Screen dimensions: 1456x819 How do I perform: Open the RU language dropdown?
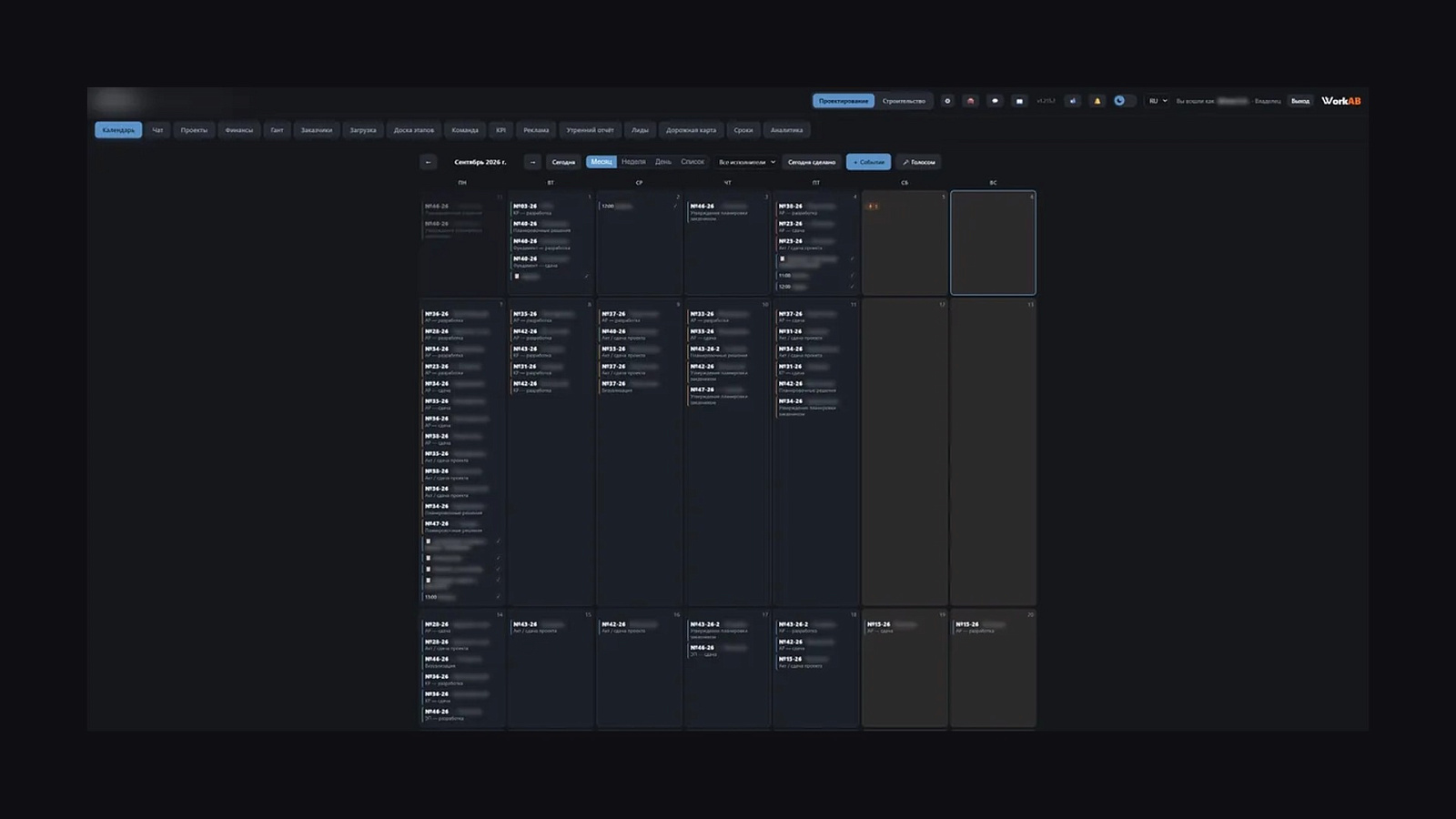[1158, 101]
